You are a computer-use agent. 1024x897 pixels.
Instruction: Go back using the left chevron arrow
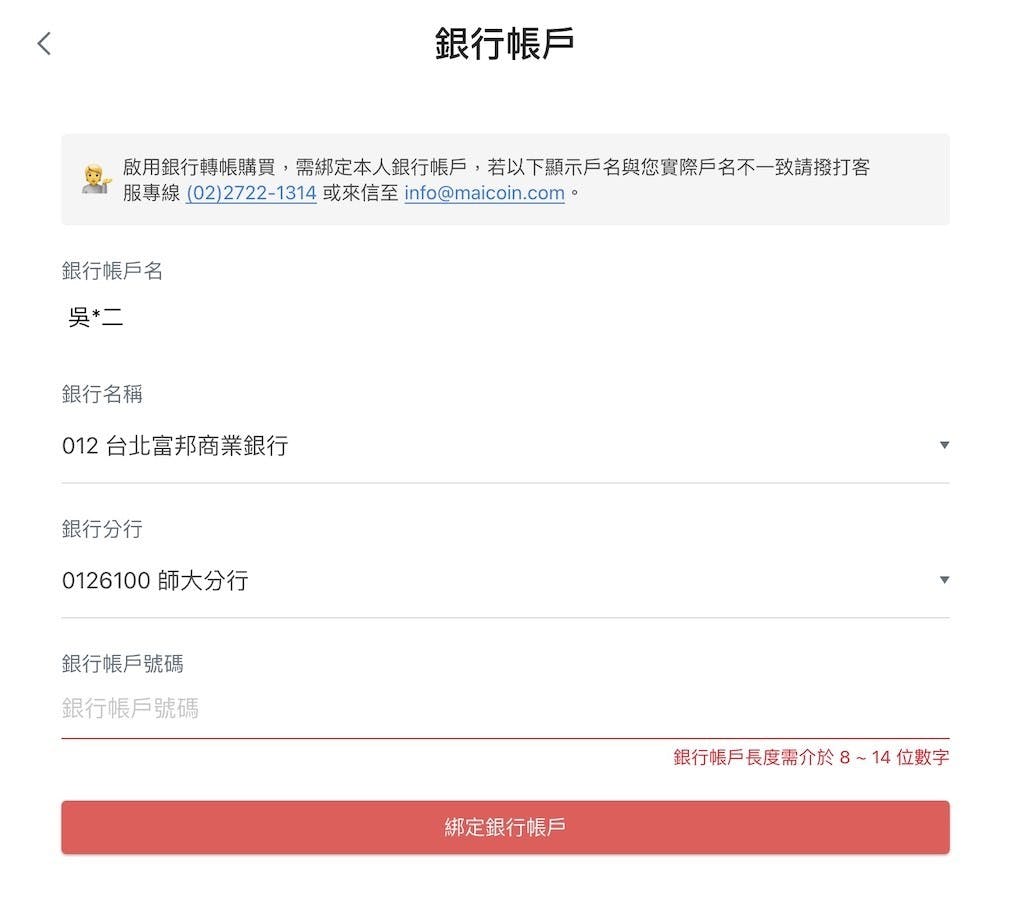pos(44,44)
